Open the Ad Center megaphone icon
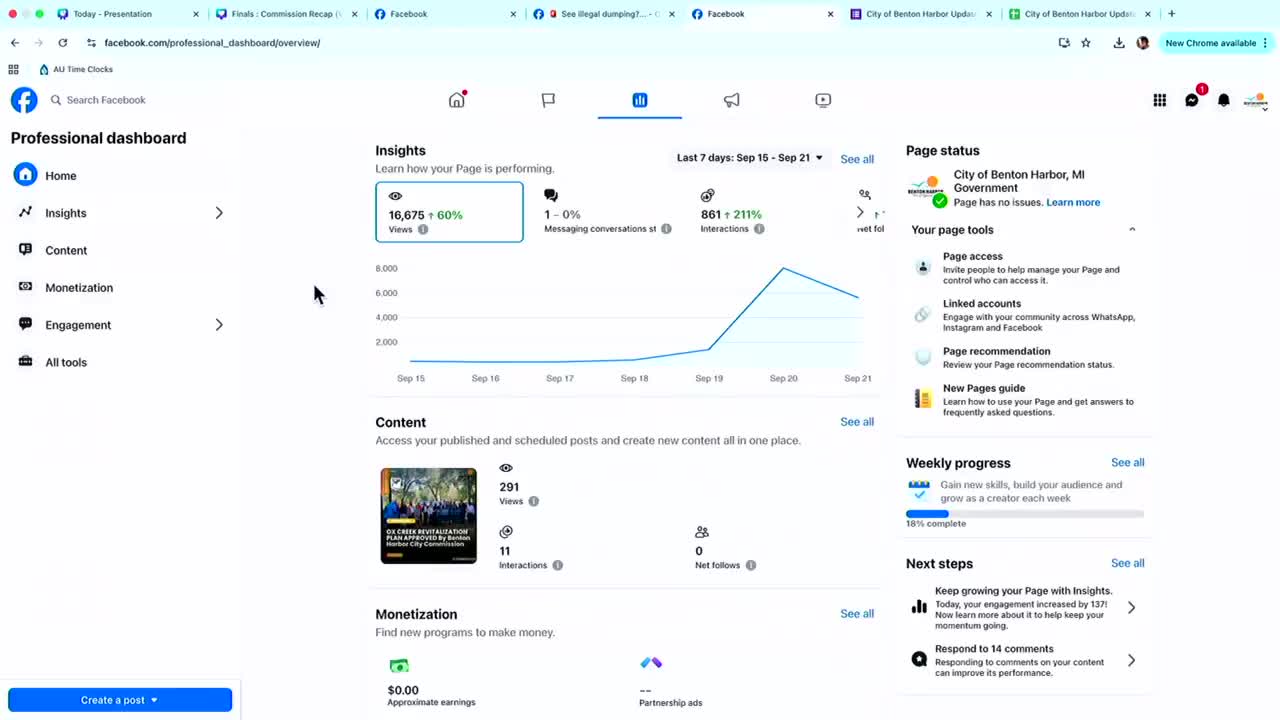Image resolution: width=1280 pixels, height=720 pixels. click(x=732, y=100)
